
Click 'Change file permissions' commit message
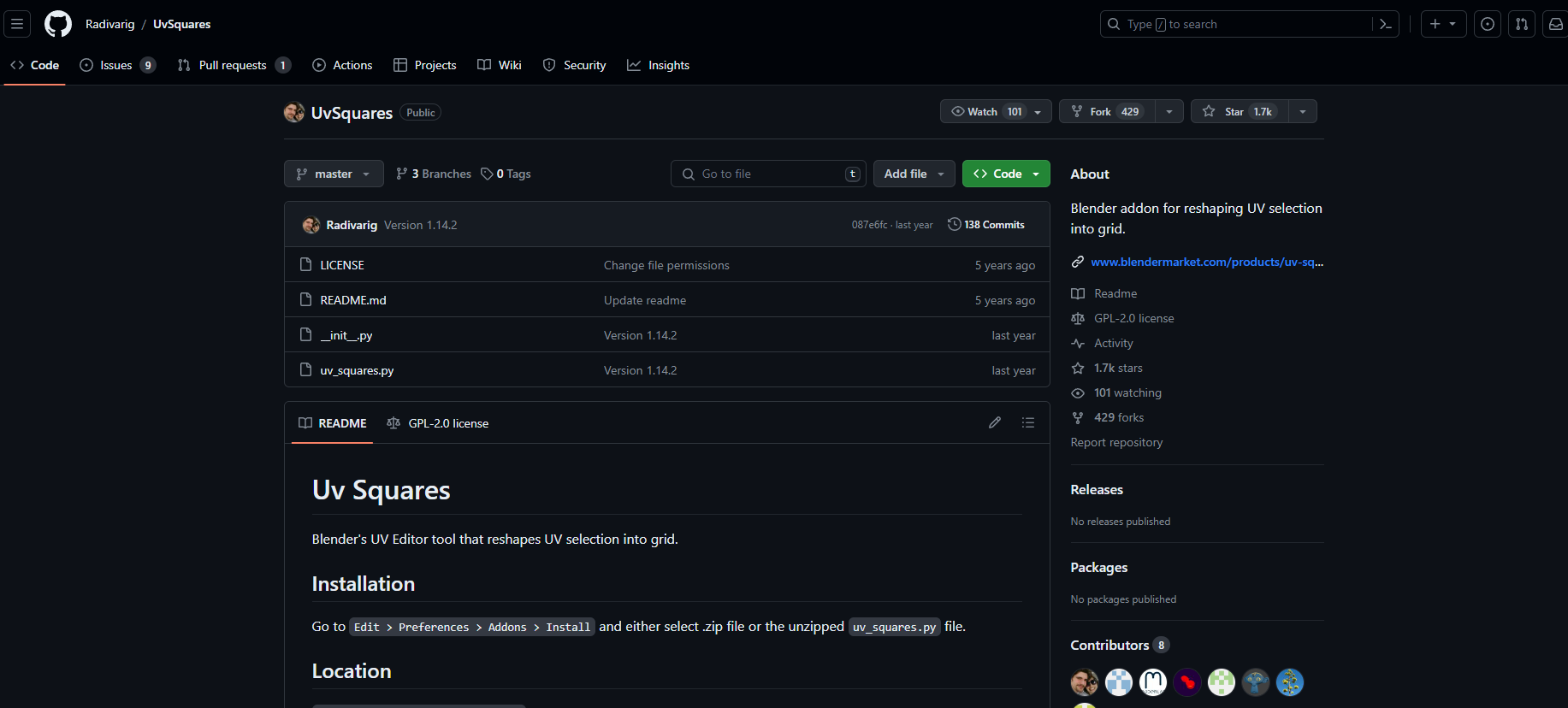[666, 265]
